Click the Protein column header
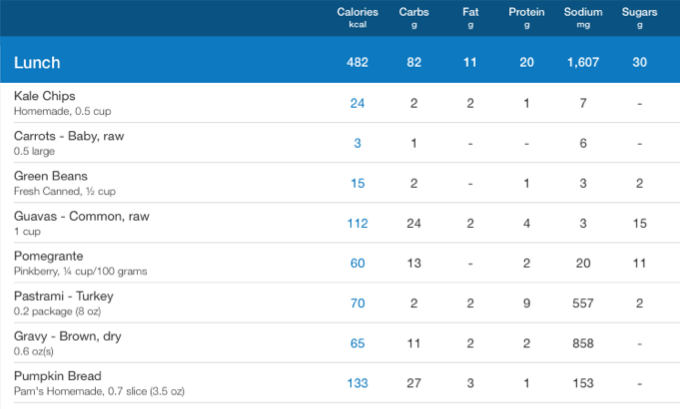 (526, 17)
